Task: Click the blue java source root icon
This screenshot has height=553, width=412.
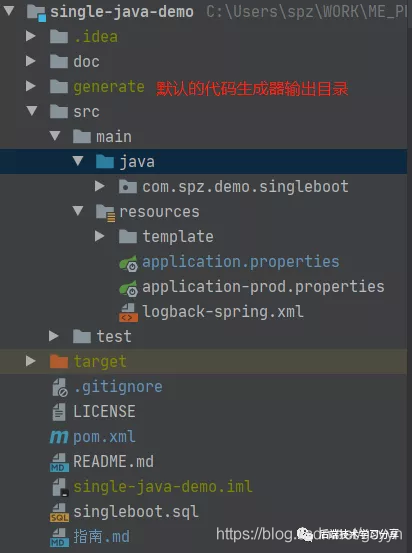Action: [x=105, y=162]
